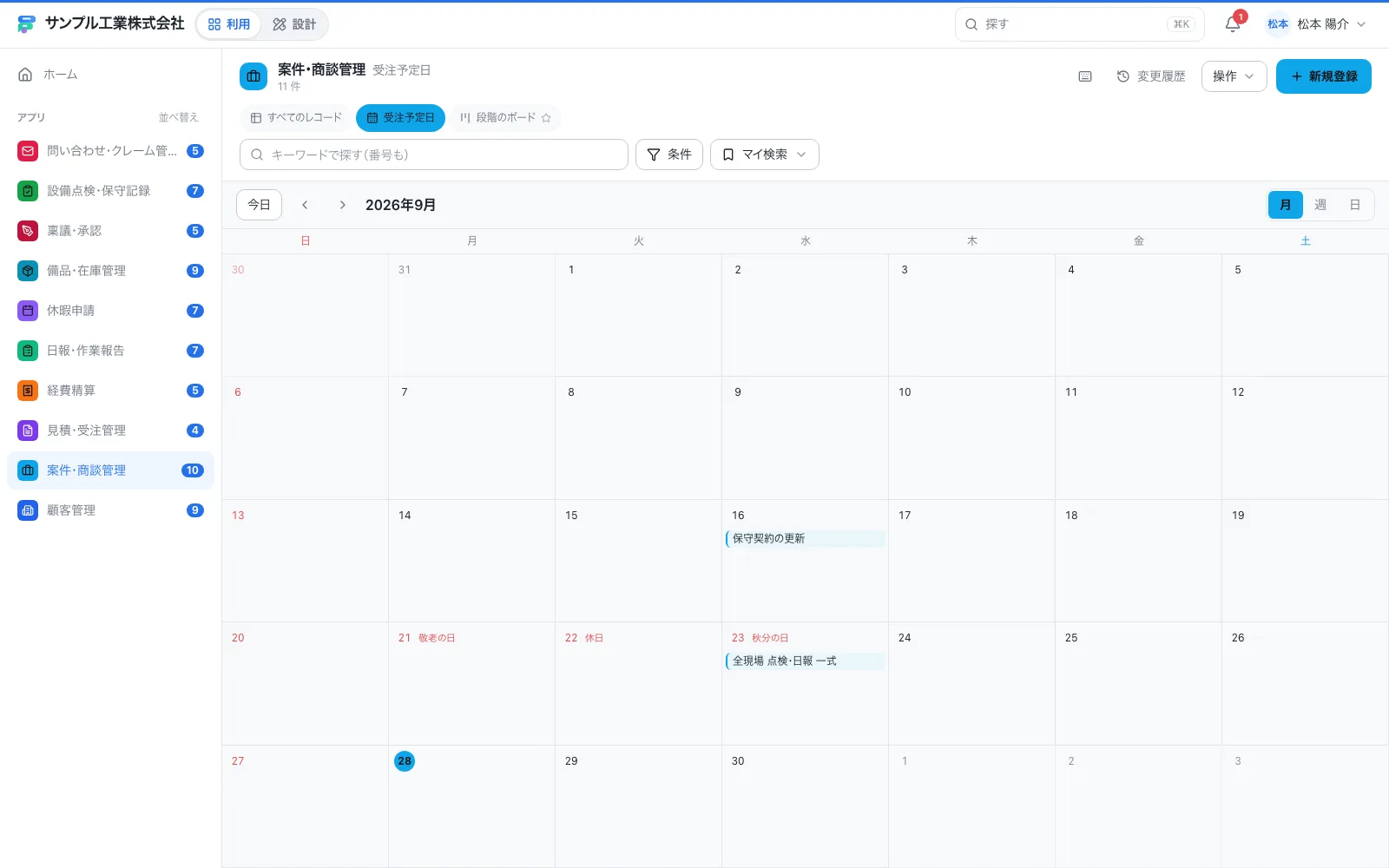The height and width of the screenshot is (868, 1389).
Task: Open 問い合わせ・クレーム管理 app icon
Action: 28,151
